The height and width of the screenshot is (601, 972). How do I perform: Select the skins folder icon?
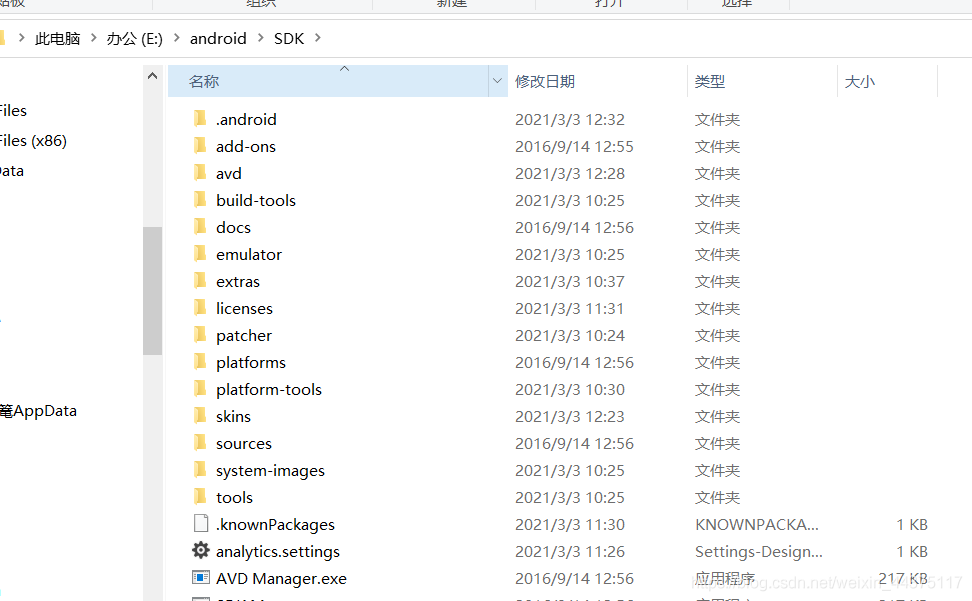(x=200, y=416)
